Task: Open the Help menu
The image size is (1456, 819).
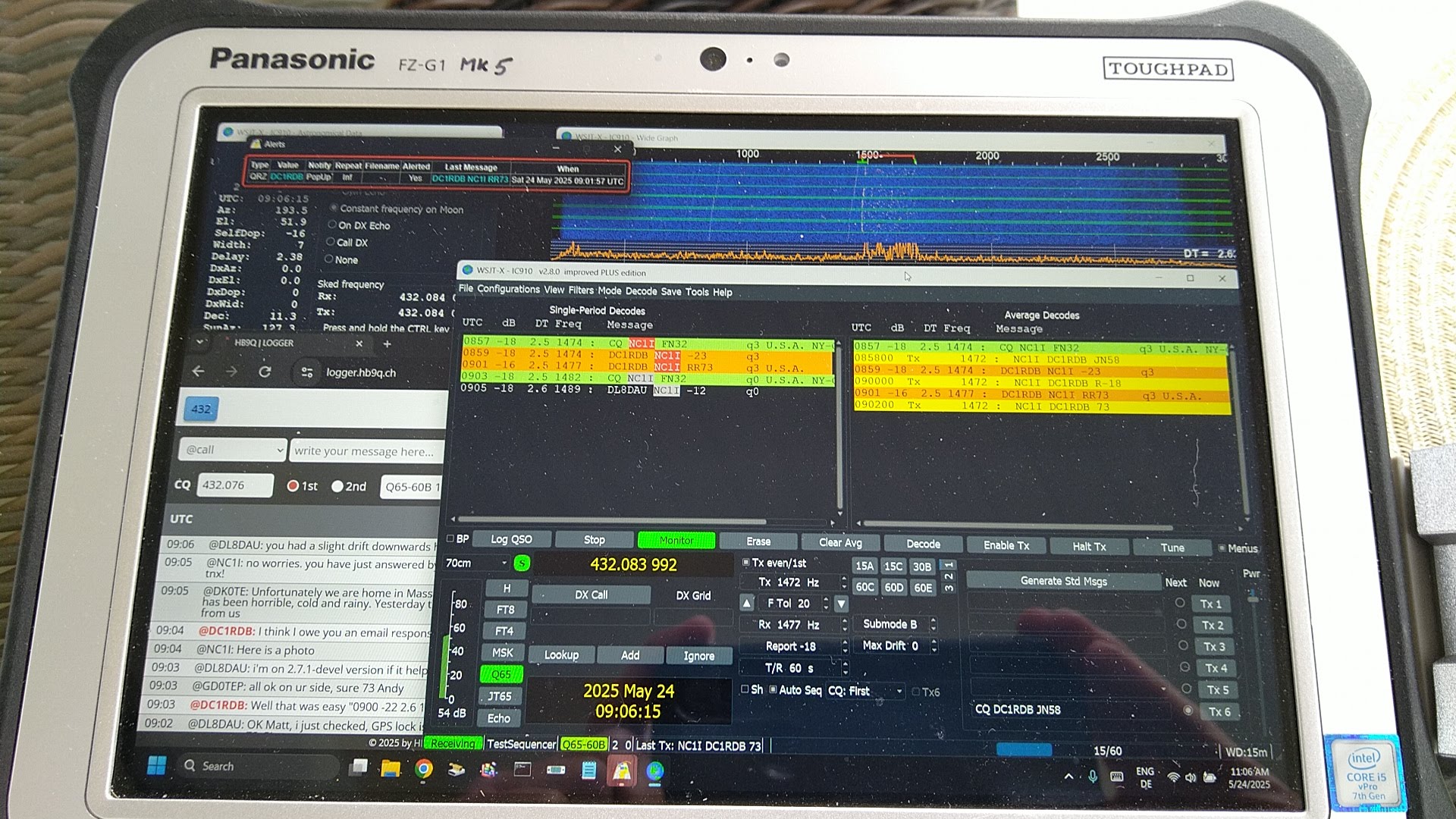Action: [x=723, y=292]
